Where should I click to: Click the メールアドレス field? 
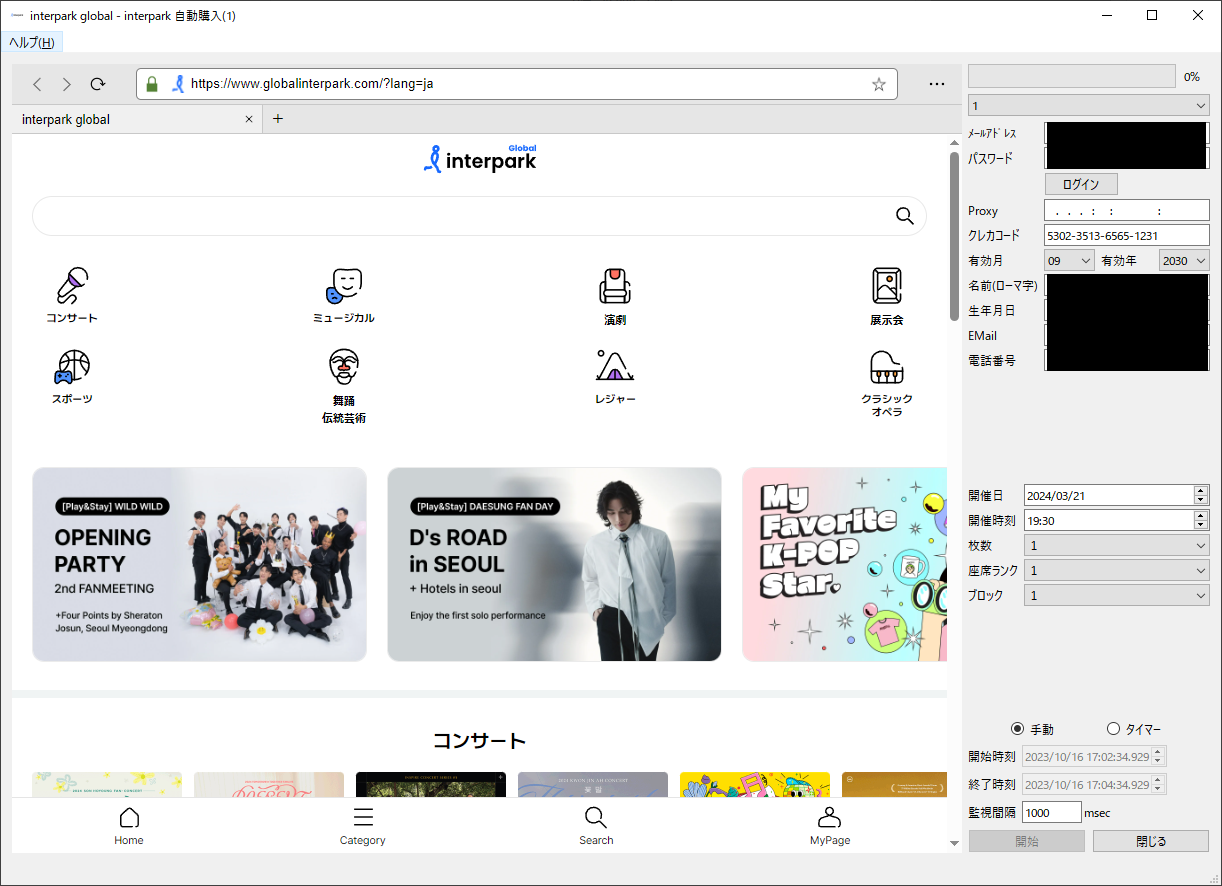click(x=1127, y=133)
